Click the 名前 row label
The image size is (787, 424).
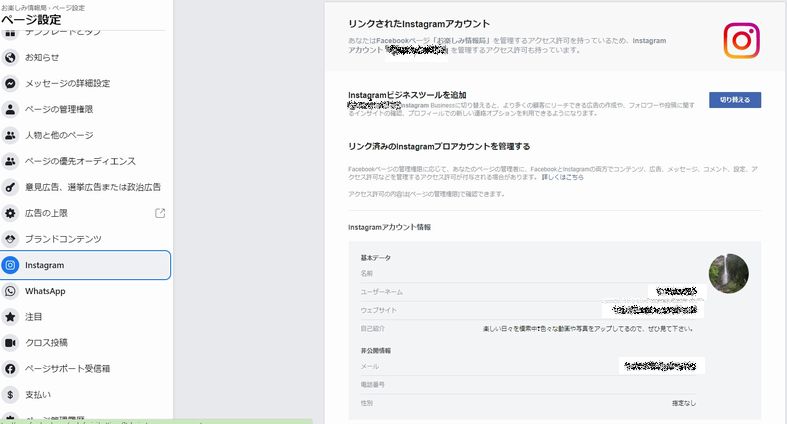tap(366, 273)
